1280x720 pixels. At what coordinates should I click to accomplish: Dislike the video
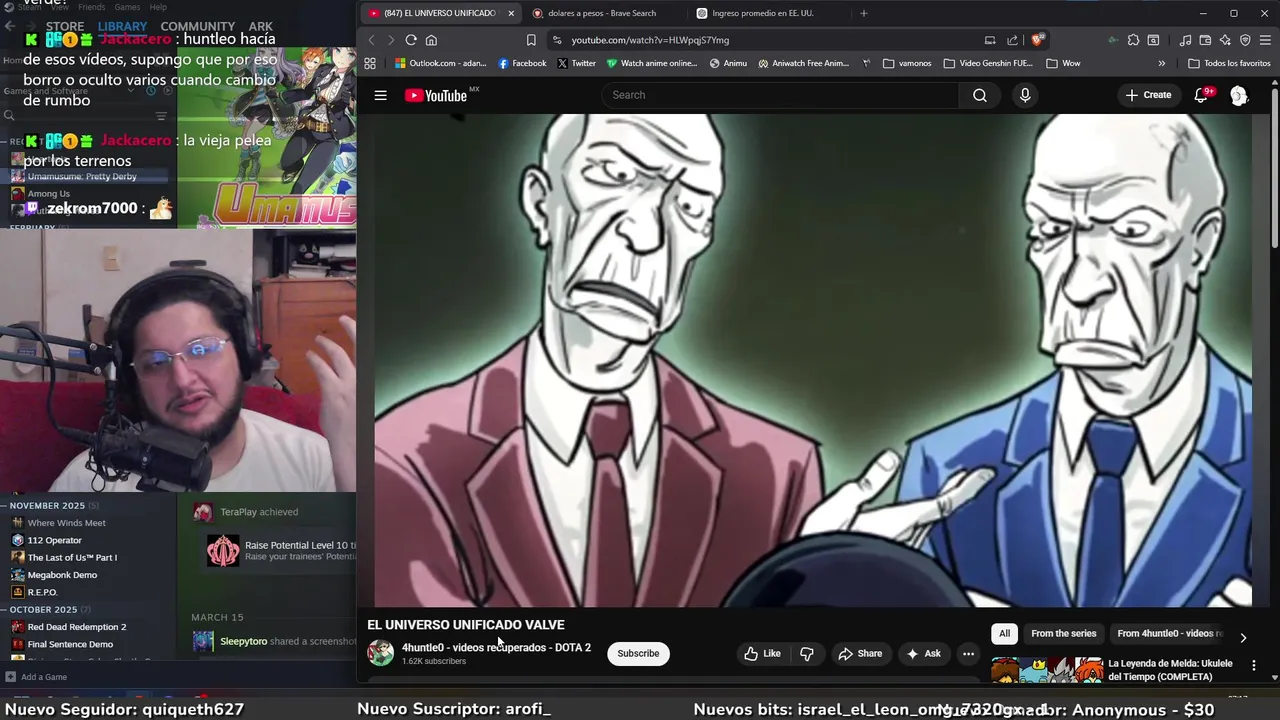[x=806, y=654]
